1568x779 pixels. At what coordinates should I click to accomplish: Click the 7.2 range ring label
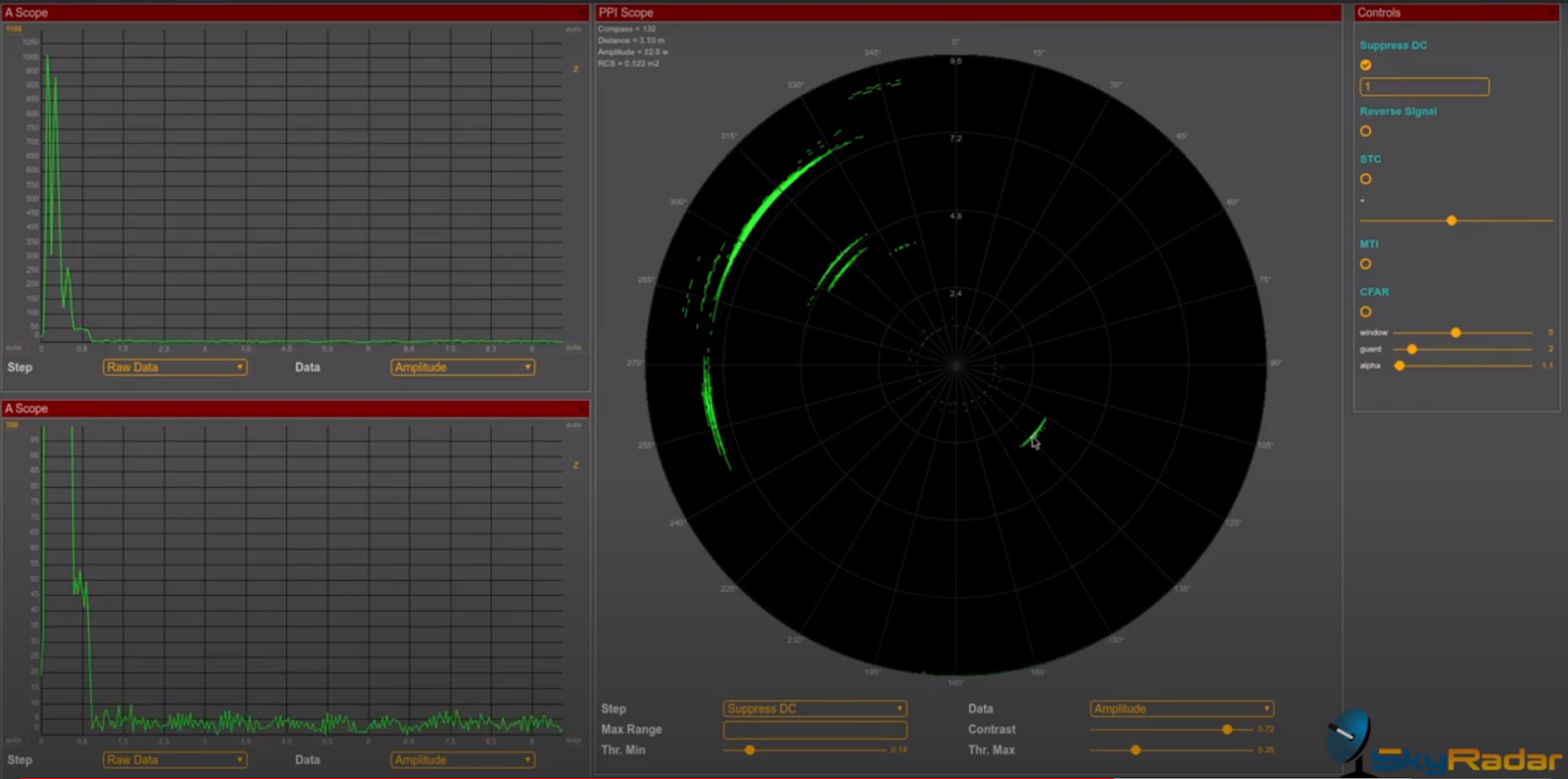coord(955,139)
